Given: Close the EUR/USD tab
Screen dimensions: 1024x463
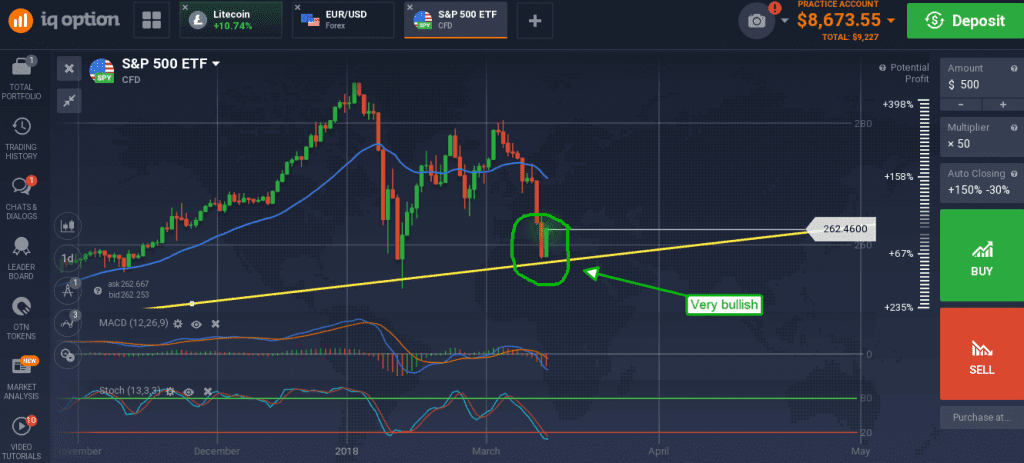Looking at the screenshot, I should click(x=297, y=8).
